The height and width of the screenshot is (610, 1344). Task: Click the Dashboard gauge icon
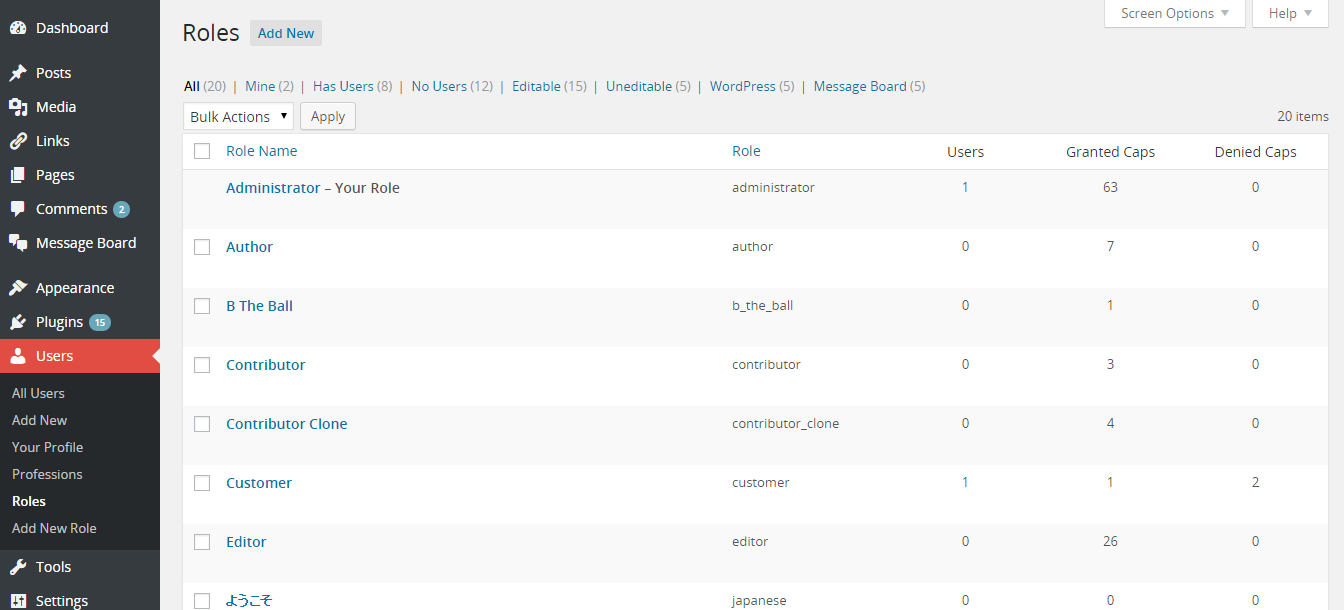[x=18, y=28]
